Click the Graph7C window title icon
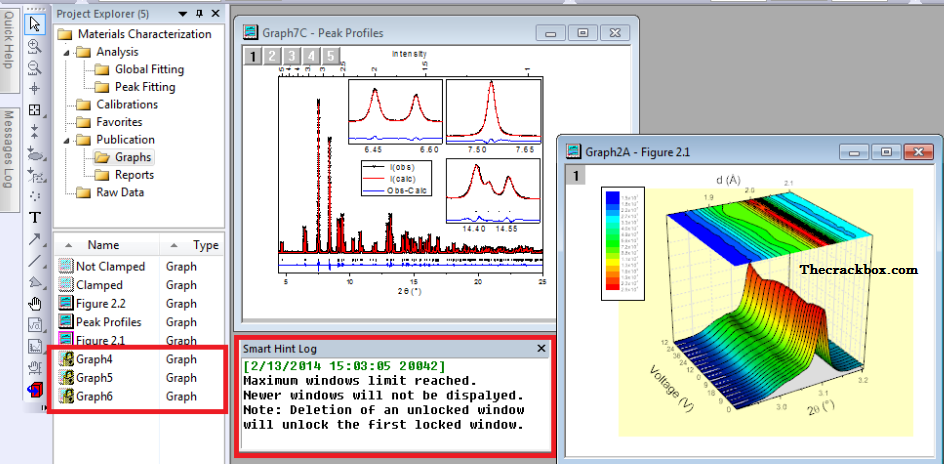 click(251, 33)
